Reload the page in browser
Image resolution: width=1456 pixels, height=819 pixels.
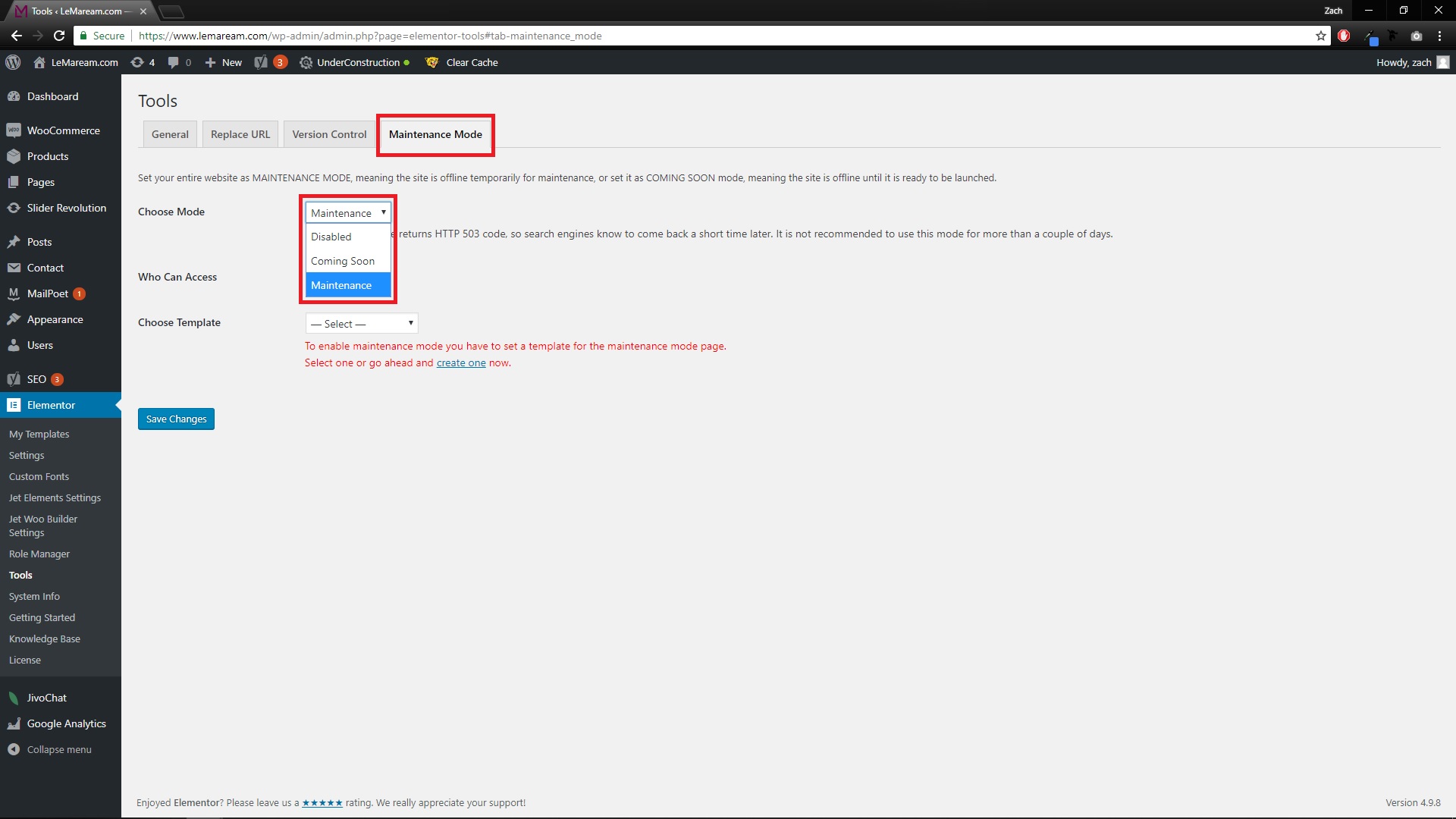59,36
